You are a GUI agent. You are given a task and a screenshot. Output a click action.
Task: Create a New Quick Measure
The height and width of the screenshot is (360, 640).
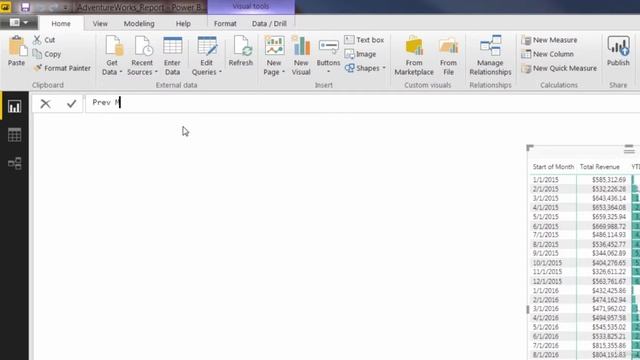(559, 68)
